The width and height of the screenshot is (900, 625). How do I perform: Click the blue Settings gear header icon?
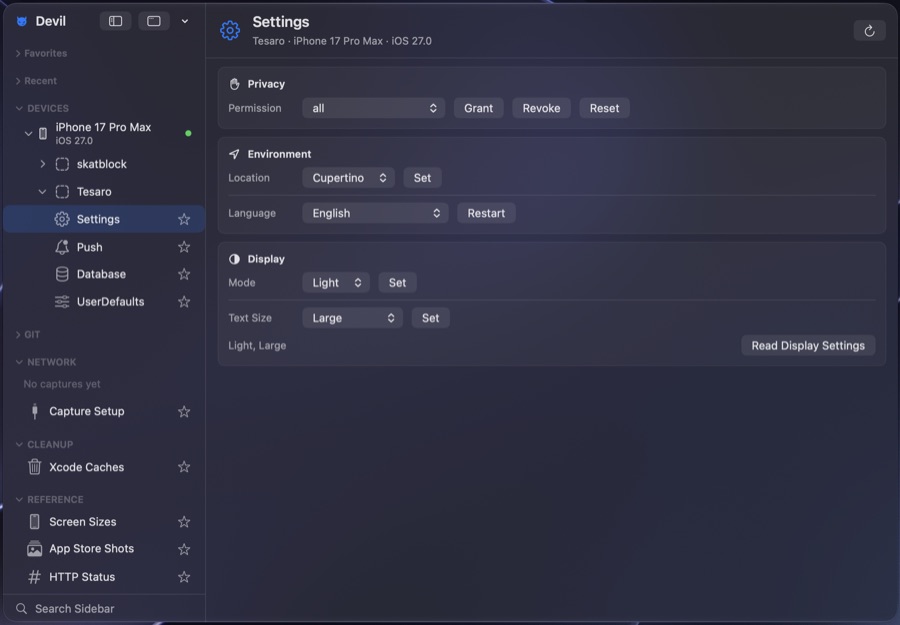(x=230, y=30)
